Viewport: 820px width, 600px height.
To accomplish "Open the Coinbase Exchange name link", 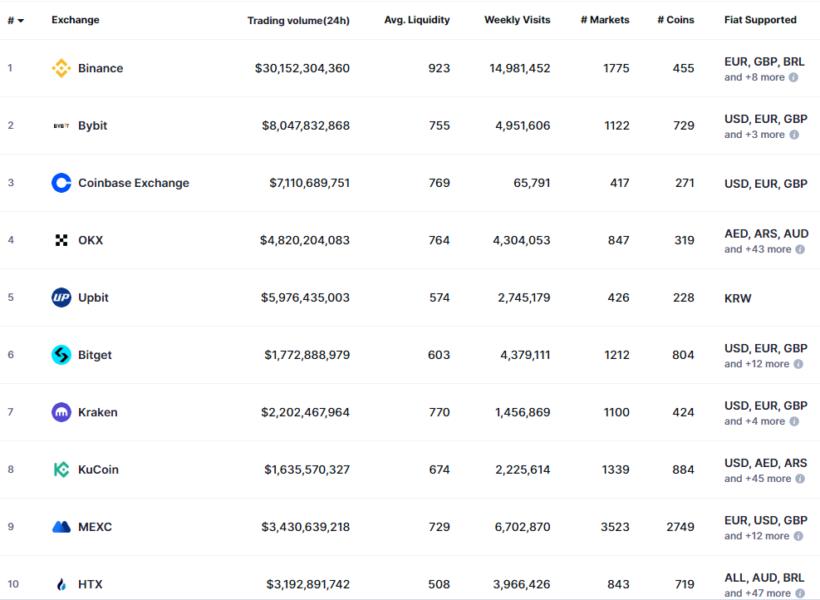I will click(133, 183).
